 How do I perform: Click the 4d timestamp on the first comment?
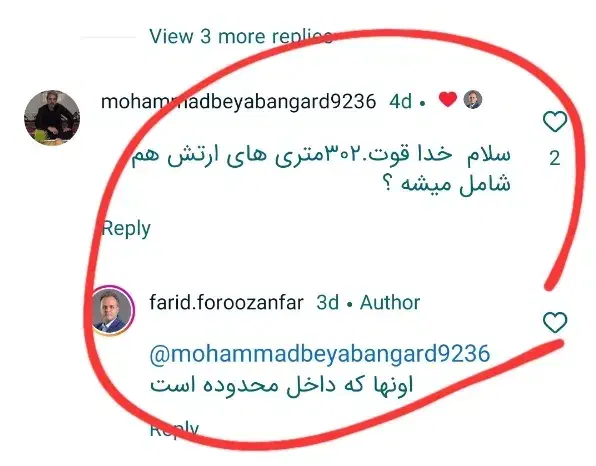pos(400,102)
